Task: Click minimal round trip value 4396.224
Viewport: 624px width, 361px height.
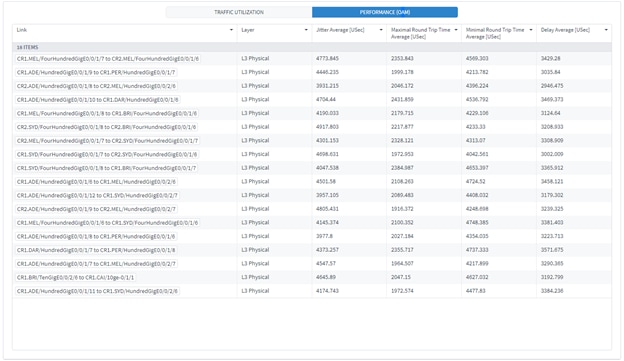Action: [x=477, y=86]
